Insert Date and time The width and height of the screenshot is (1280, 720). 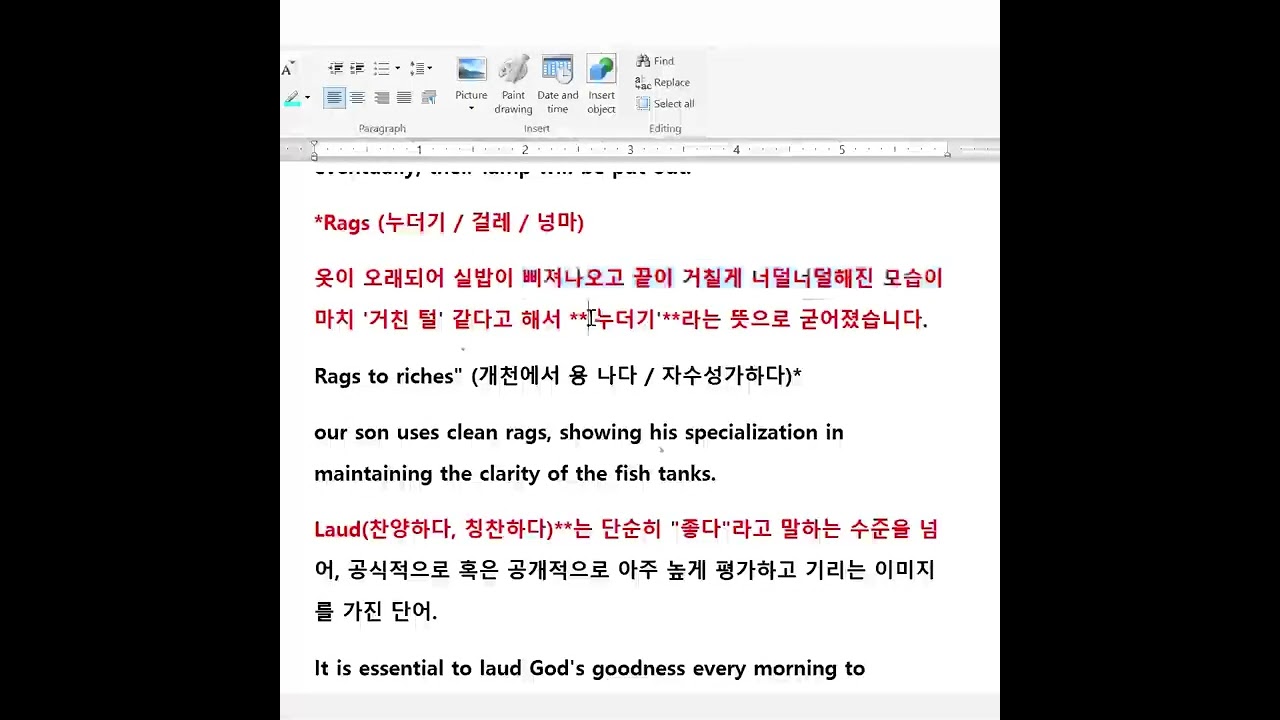point(558,86)
